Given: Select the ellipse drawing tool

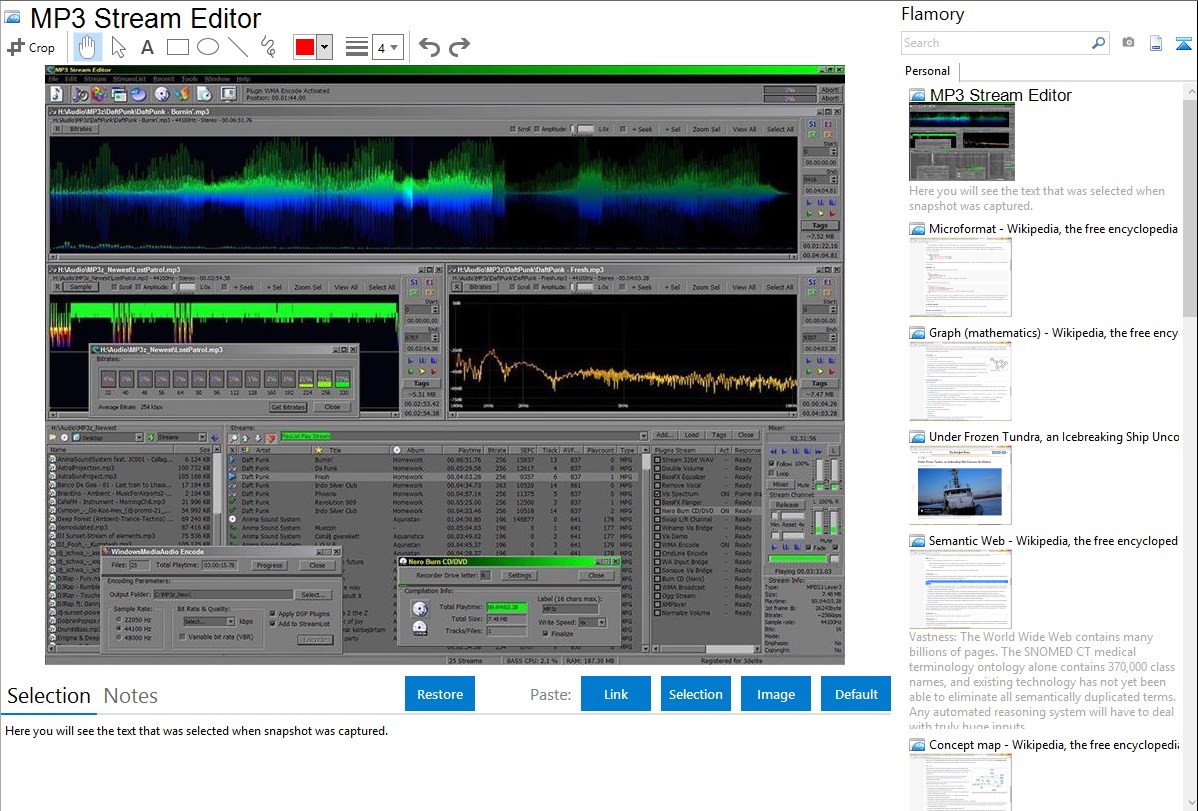Looking at the screenshot, I should (x=209, y=45).
